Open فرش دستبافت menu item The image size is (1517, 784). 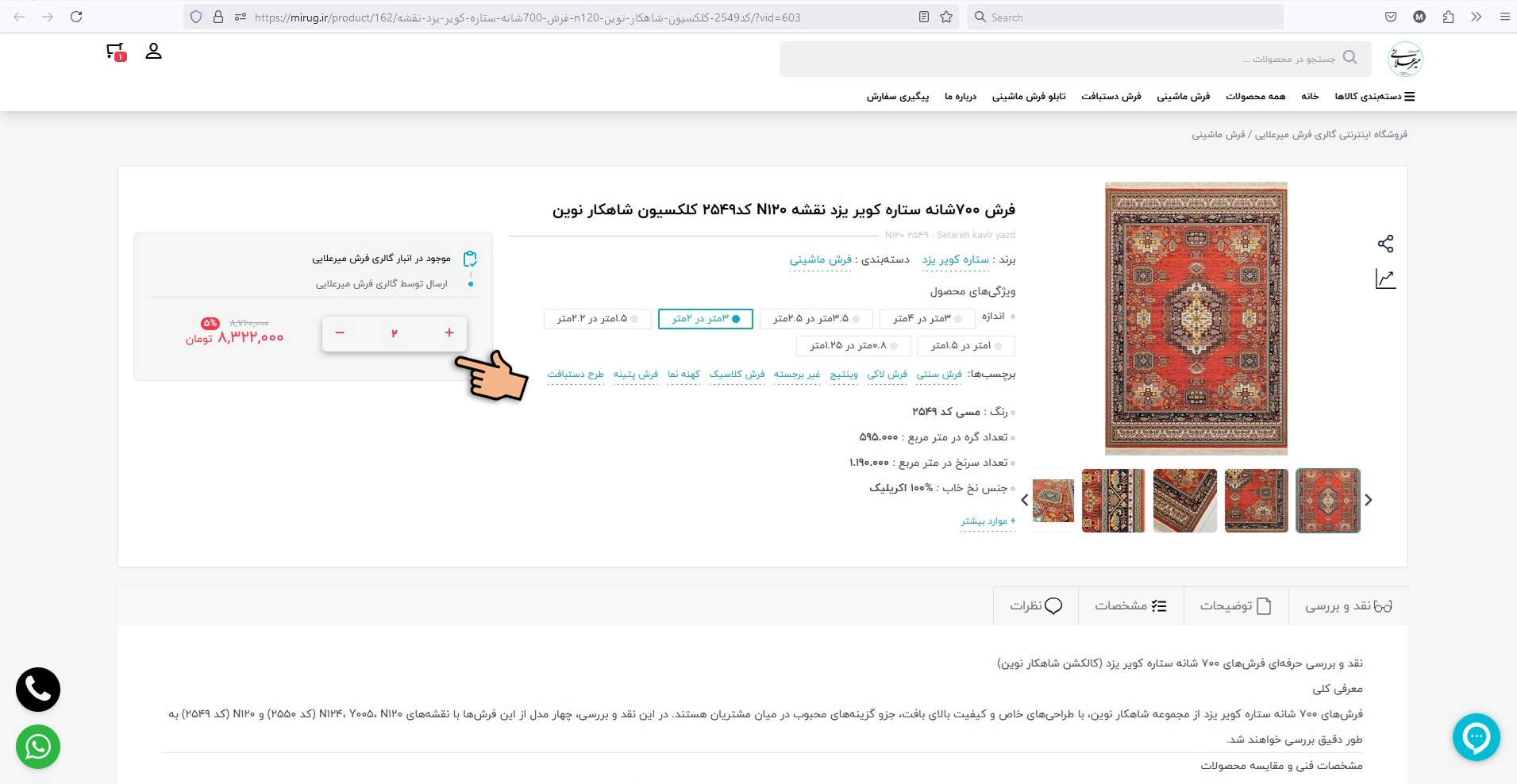tap(1111, 97)
